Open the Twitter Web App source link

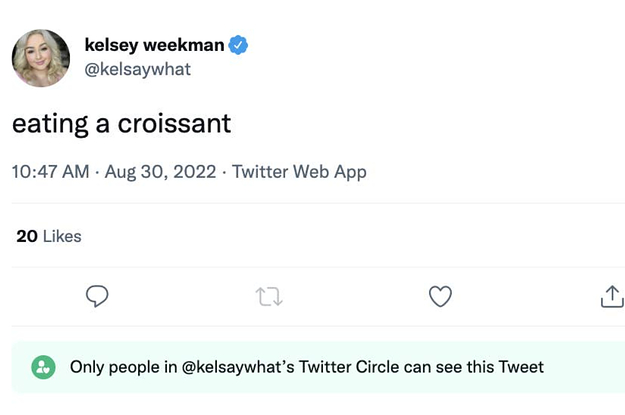point(299,172)
